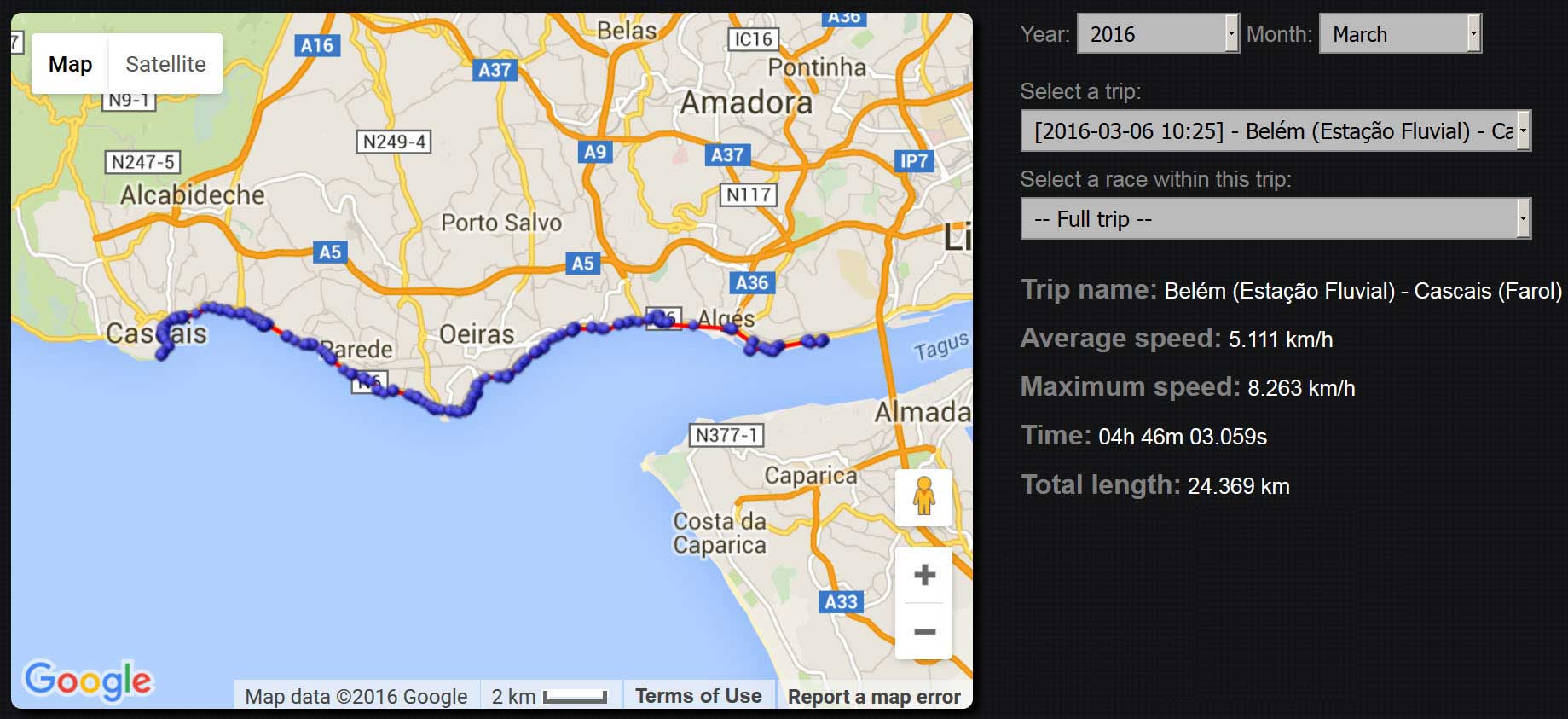The width and height of the screenshot is (1568, 719).
Task: Click the Pontinha label
Action: (x=817, y=67)
